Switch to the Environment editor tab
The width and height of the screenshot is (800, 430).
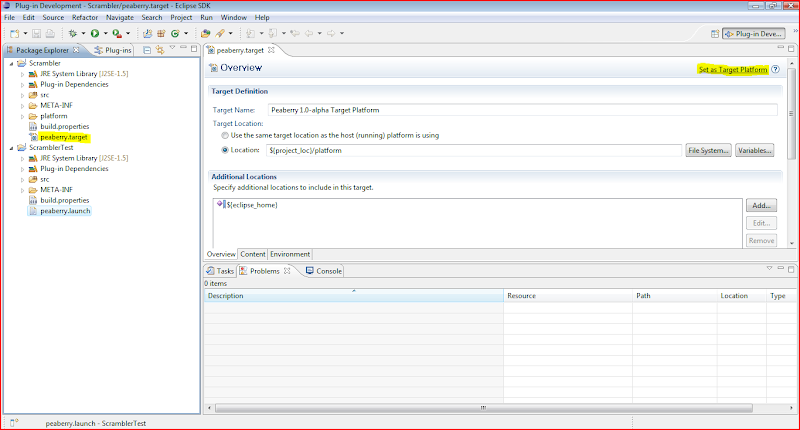tap(290, 254)
